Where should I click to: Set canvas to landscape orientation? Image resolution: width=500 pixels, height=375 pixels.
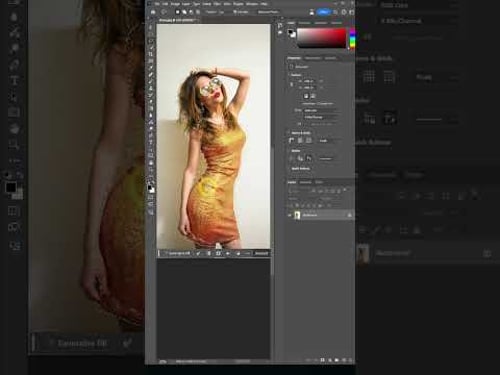(313, 96)
